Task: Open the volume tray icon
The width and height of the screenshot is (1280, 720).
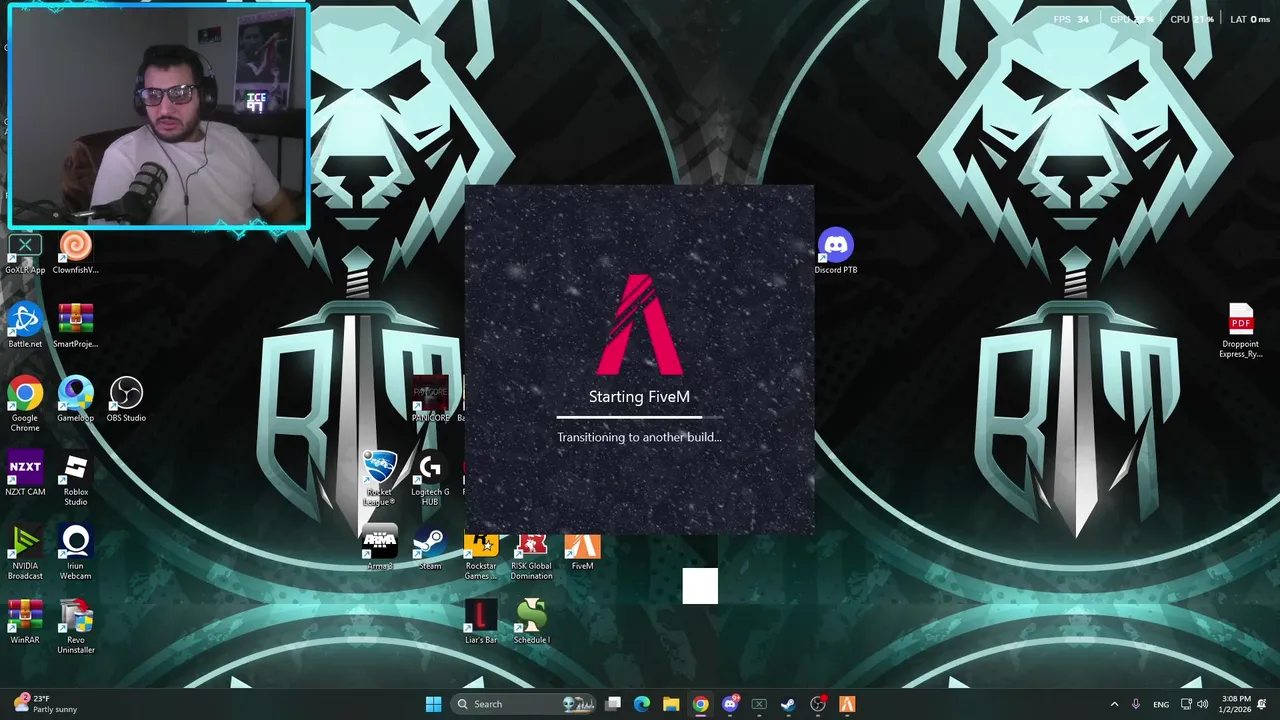Action: (1202, 704)
